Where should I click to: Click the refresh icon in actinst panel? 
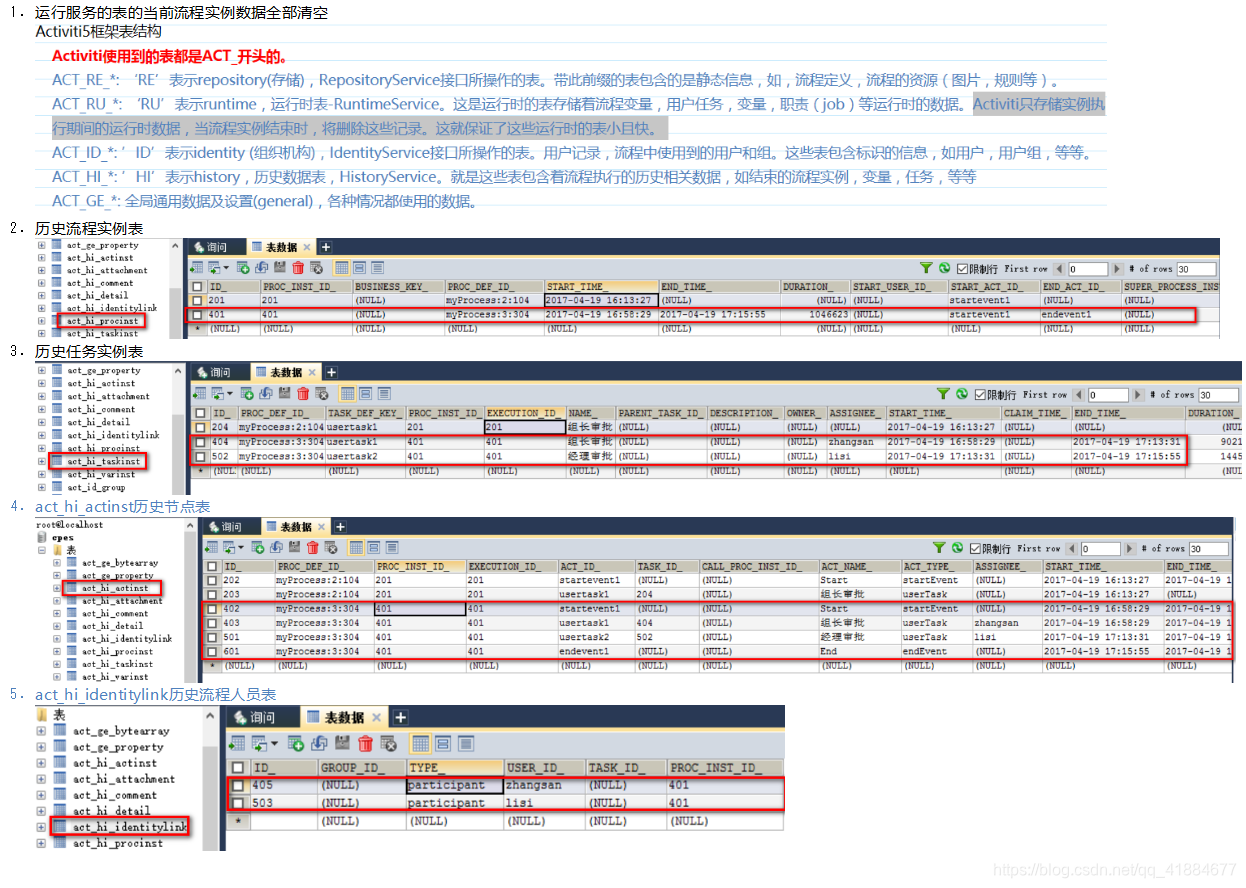tap(957, 547)
